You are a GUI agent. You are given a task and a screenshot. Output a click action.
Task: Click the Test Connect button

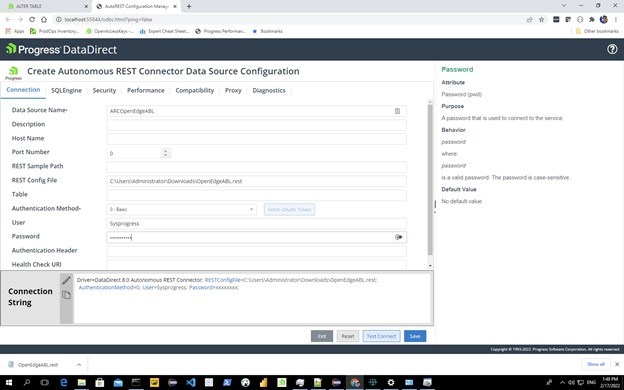pyautogui.click(x=381, y=336)
